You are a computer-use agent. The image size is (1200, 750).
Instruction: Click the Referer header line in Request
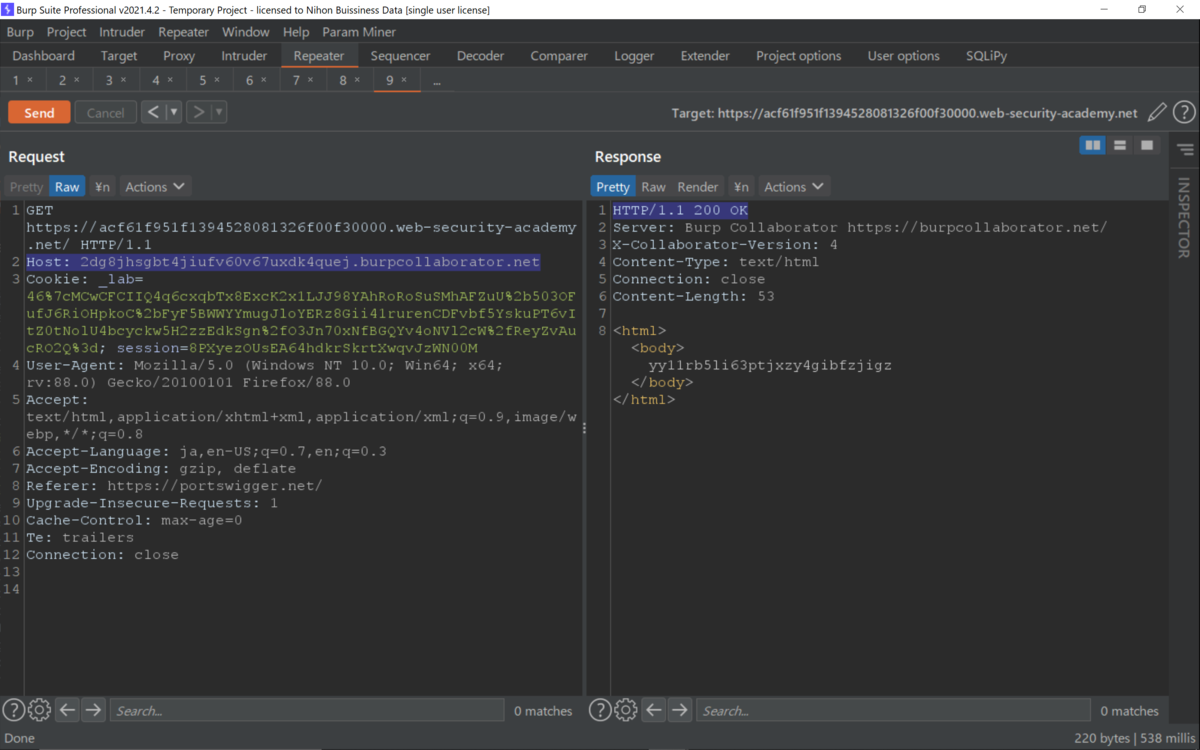[174, 486]
